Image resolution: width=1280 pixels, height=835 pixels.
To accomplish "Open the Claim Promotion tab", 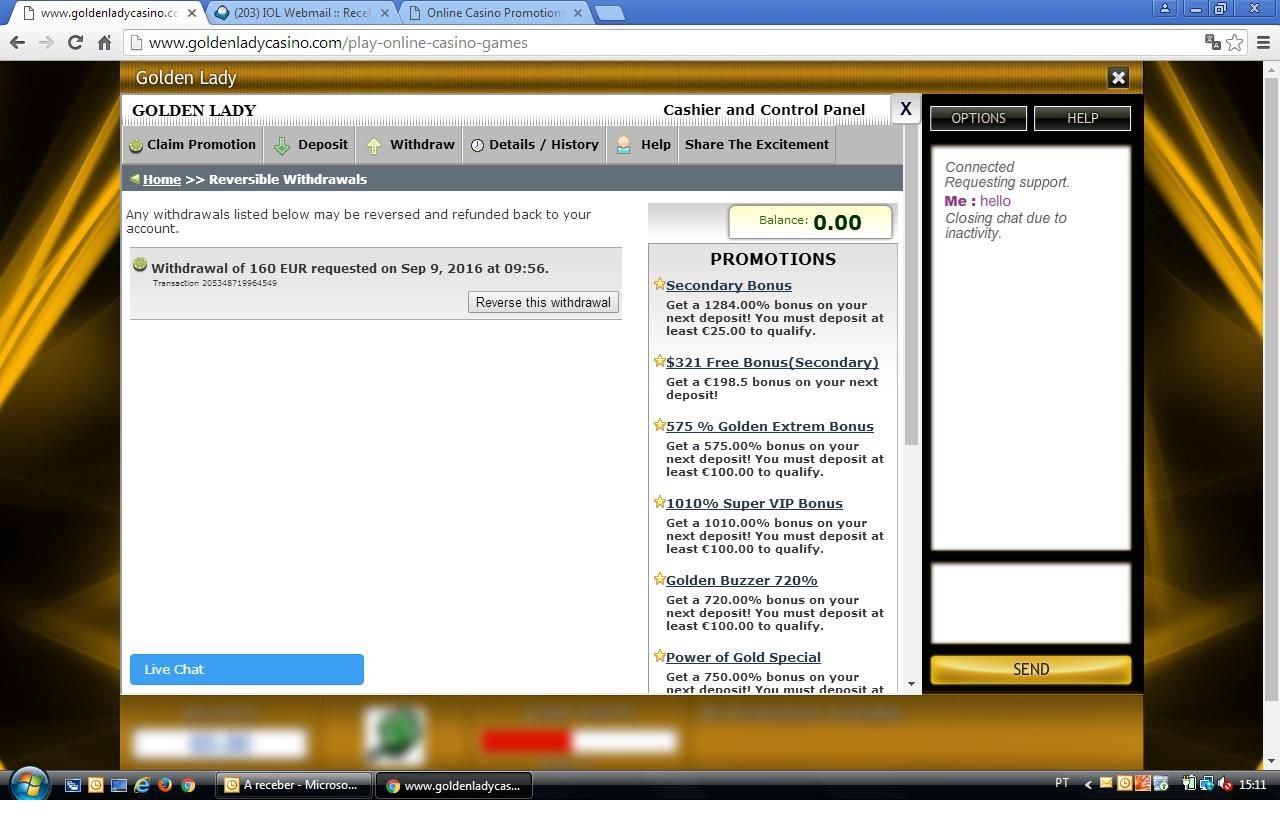I will click(192, 145).
